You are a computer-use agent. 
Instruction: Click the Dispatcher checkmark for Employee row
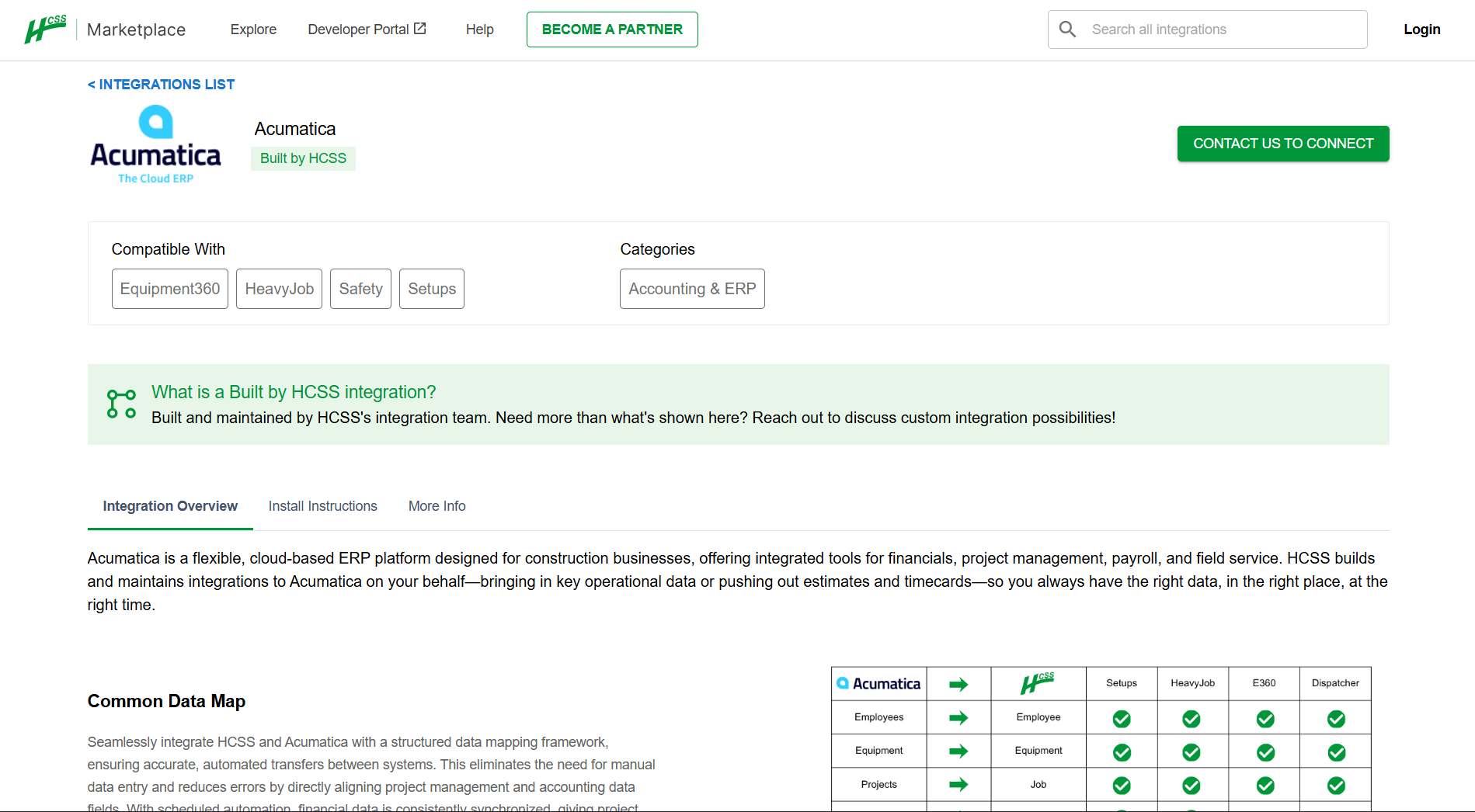(x=1336, y=719)
